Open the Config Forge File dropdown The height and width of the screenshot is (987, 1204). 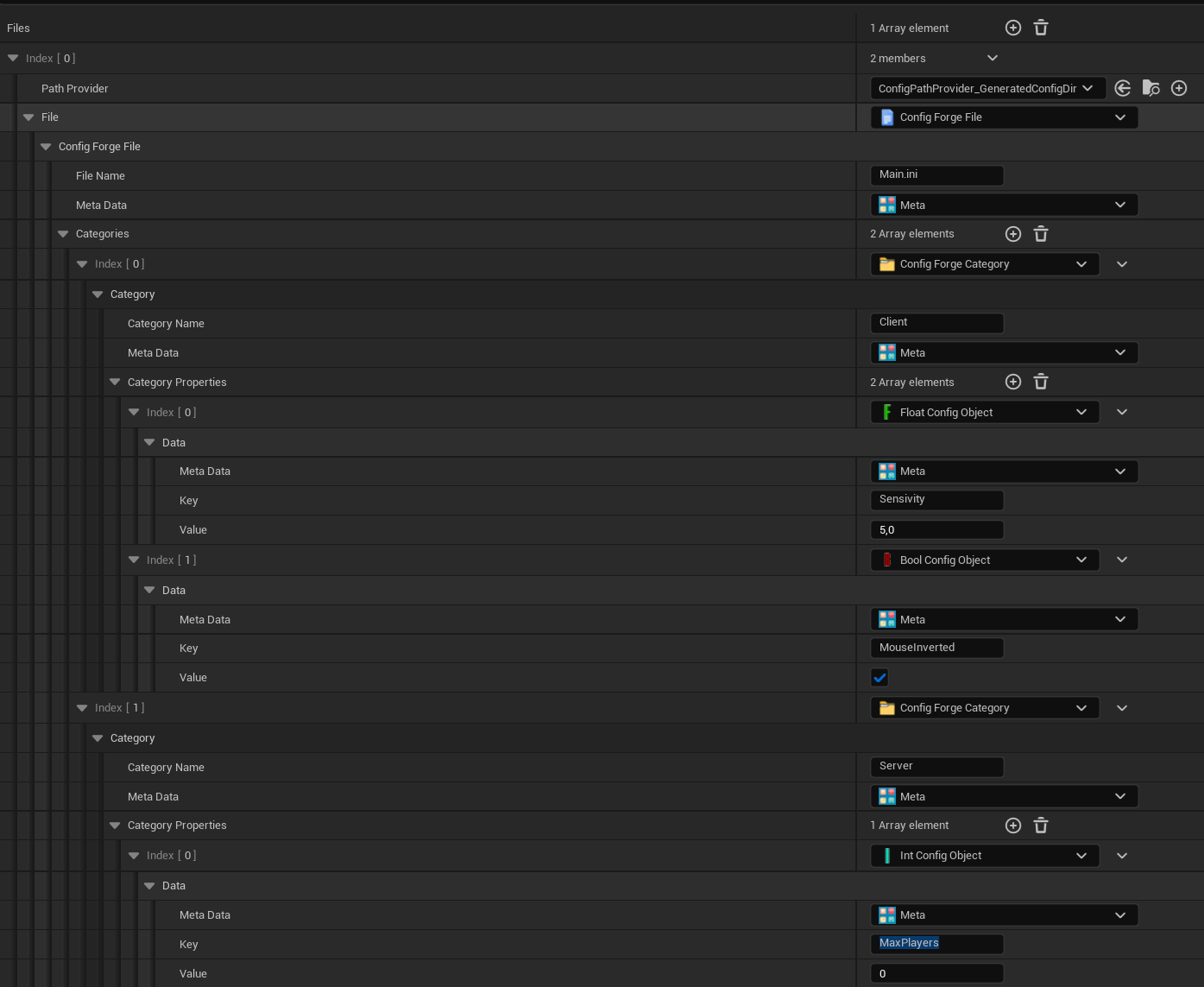pos(1003,117)
